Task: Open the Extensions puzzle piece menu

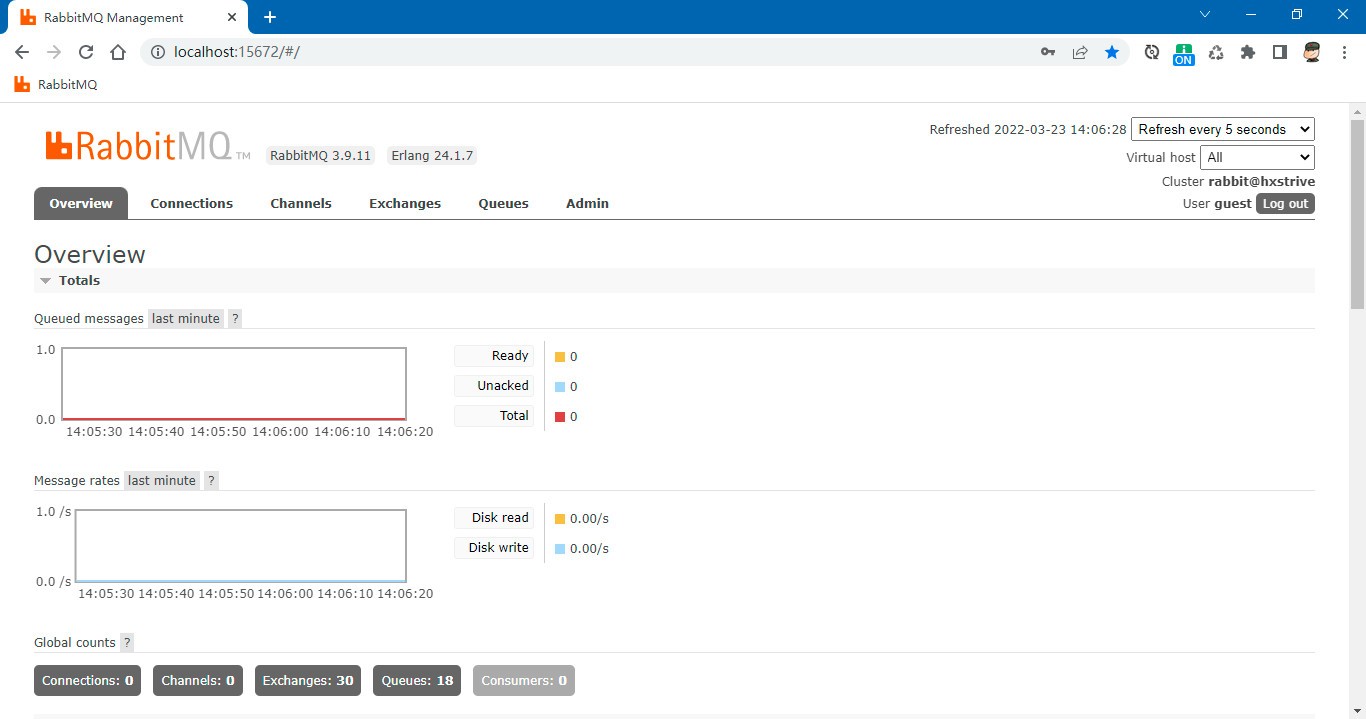Action: (x=1248, y=52)
